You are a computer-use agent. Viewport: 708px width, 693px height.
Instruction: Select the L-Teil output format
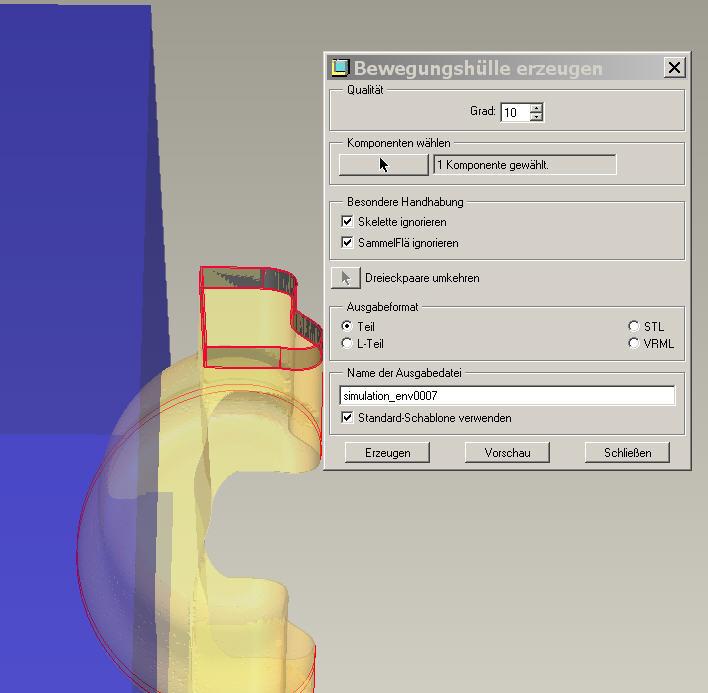[x=347, y=343]
